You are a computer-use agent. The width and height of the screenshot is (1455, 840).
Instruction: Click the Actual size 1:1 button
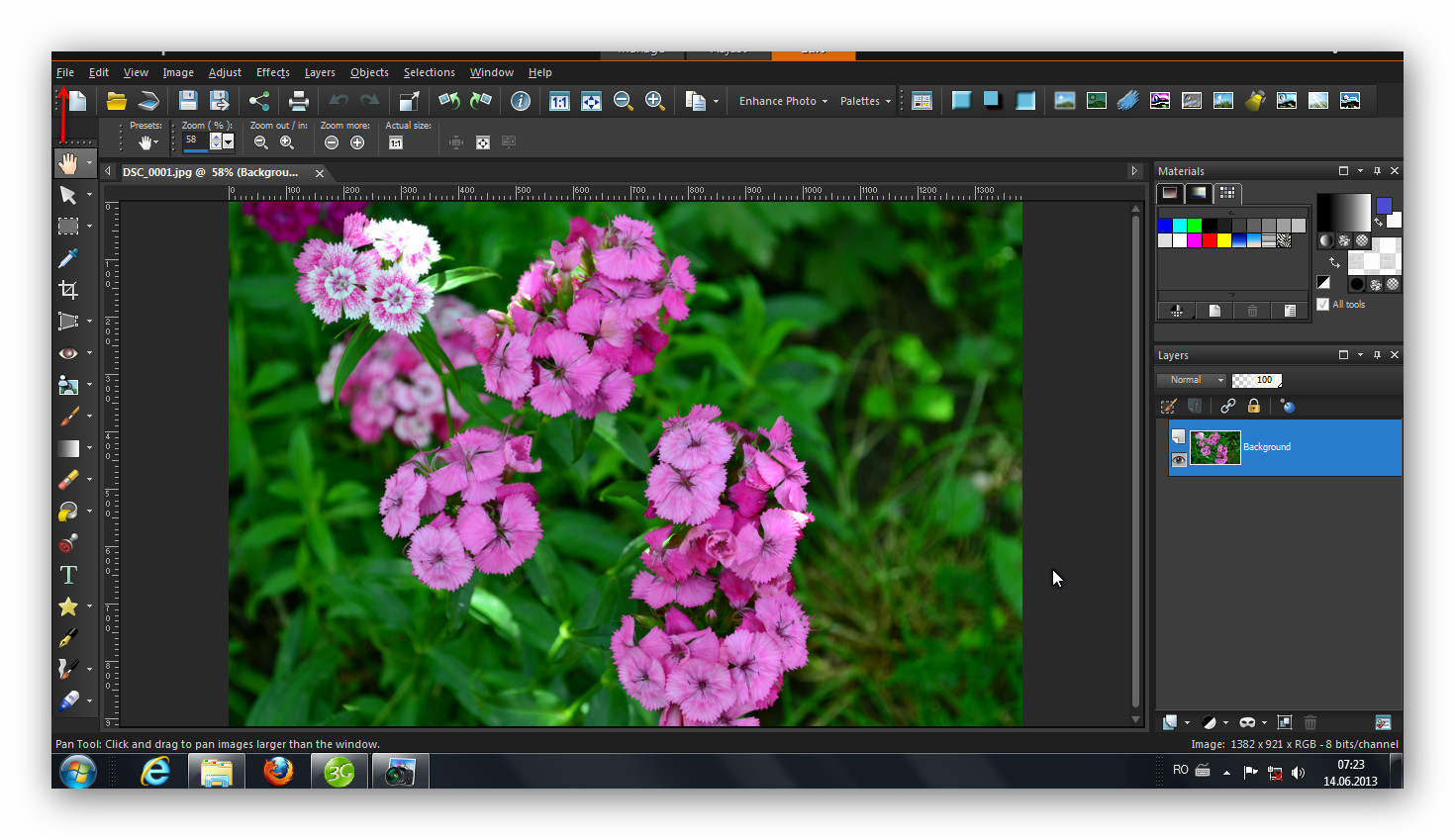pos(396,143)
